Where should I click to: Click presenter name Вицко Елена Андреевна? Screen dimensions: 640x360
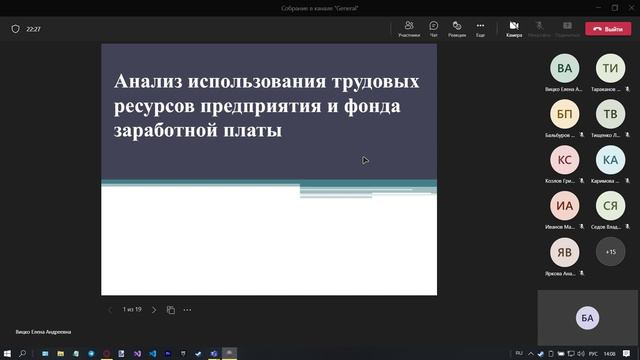43,332
